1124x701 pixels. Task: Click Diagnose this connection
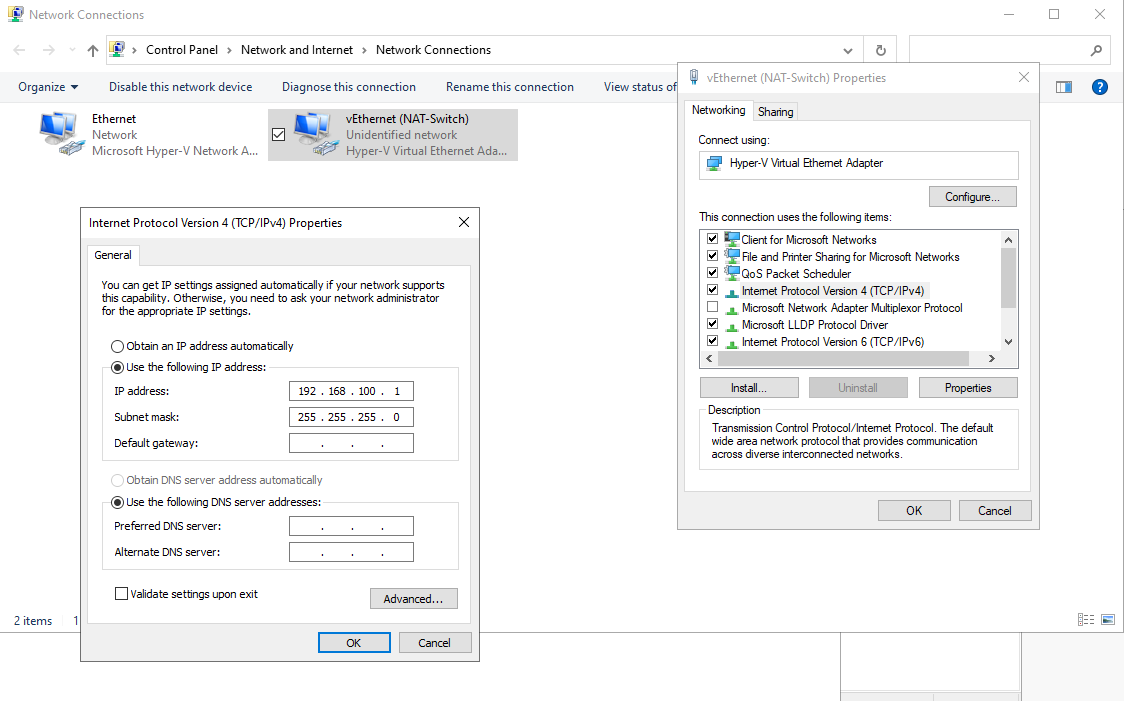[348, 87]
